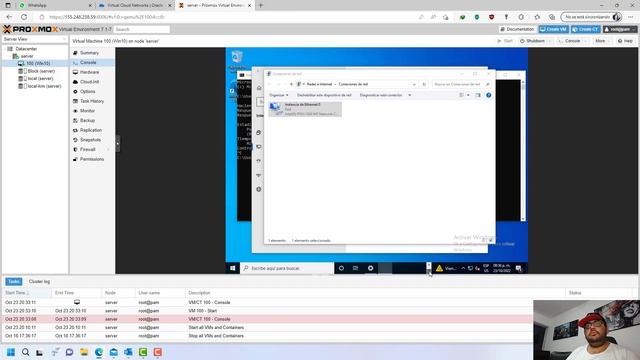Open File Explorer on host taskbar

click(x=84, y=352)
